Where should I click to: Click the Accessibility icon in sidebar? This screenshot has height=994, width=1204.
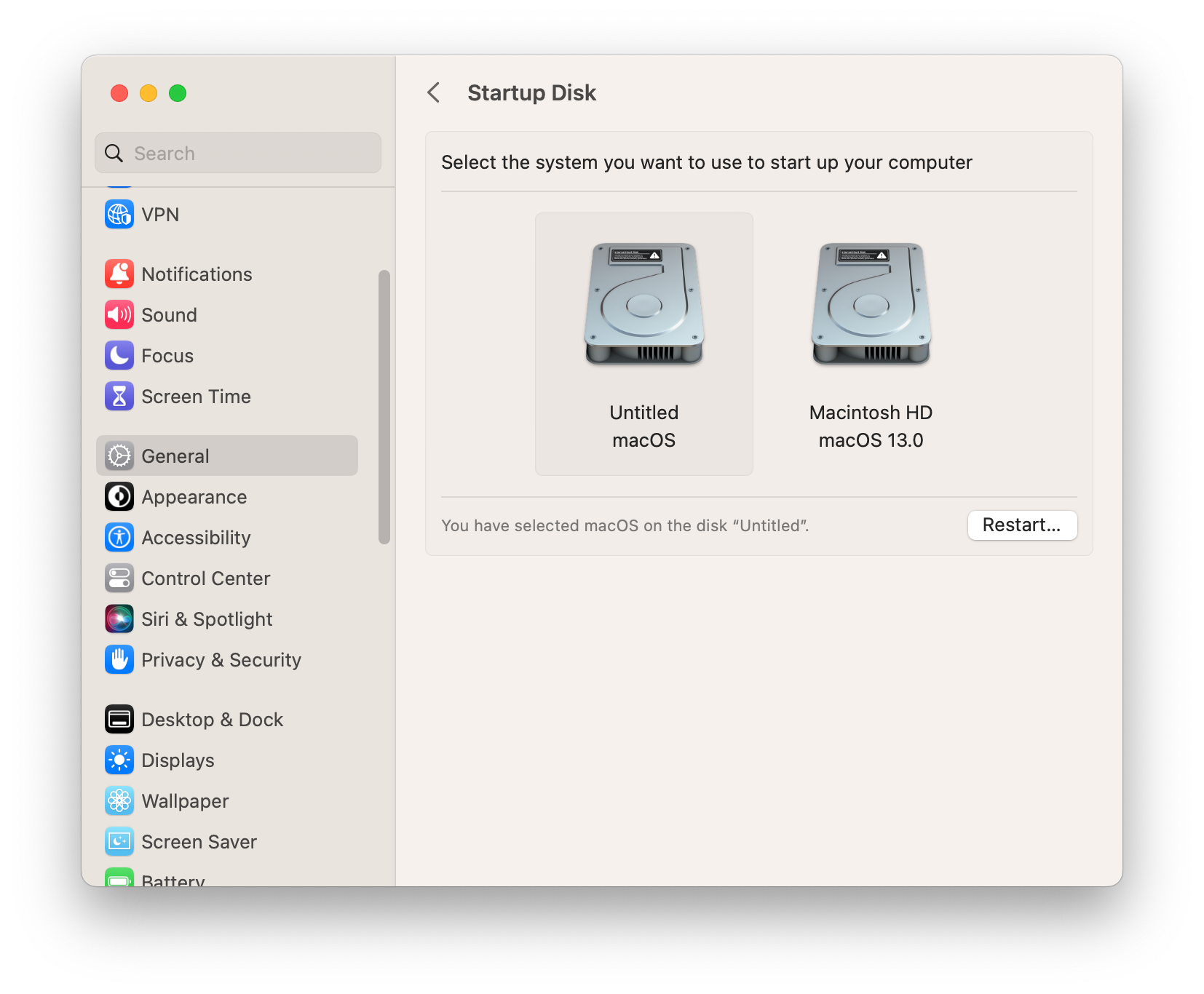pyautogui.click(x=119, y=538)
